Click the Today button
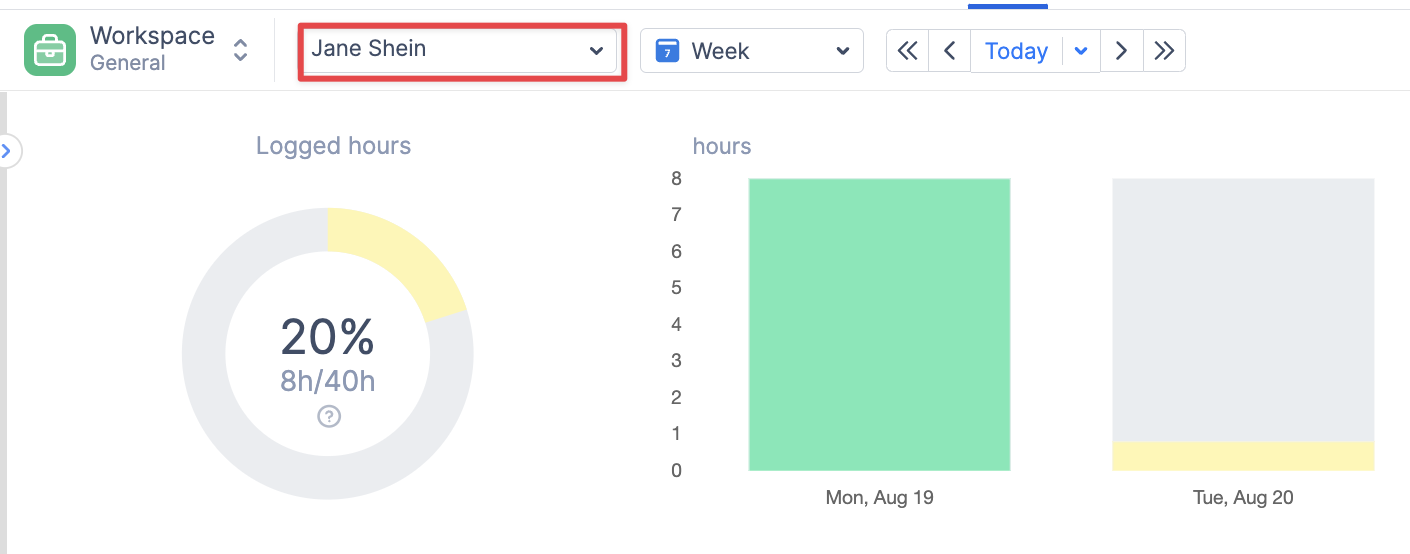 point(1016,51)
